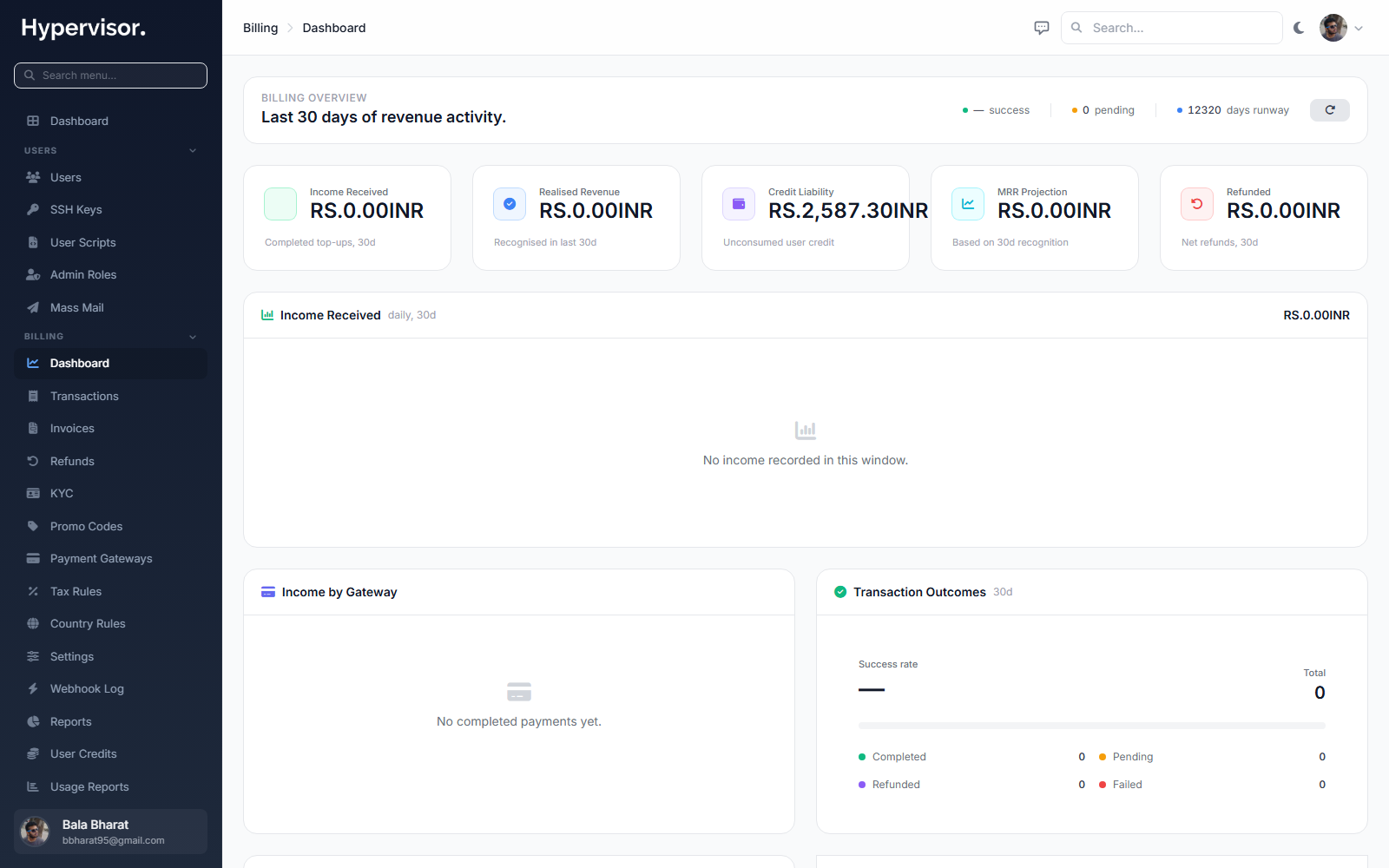The width and height of the screenshot is (1389, 868).
Task: Go to Invoices from sidebar label
Action: 72,428
